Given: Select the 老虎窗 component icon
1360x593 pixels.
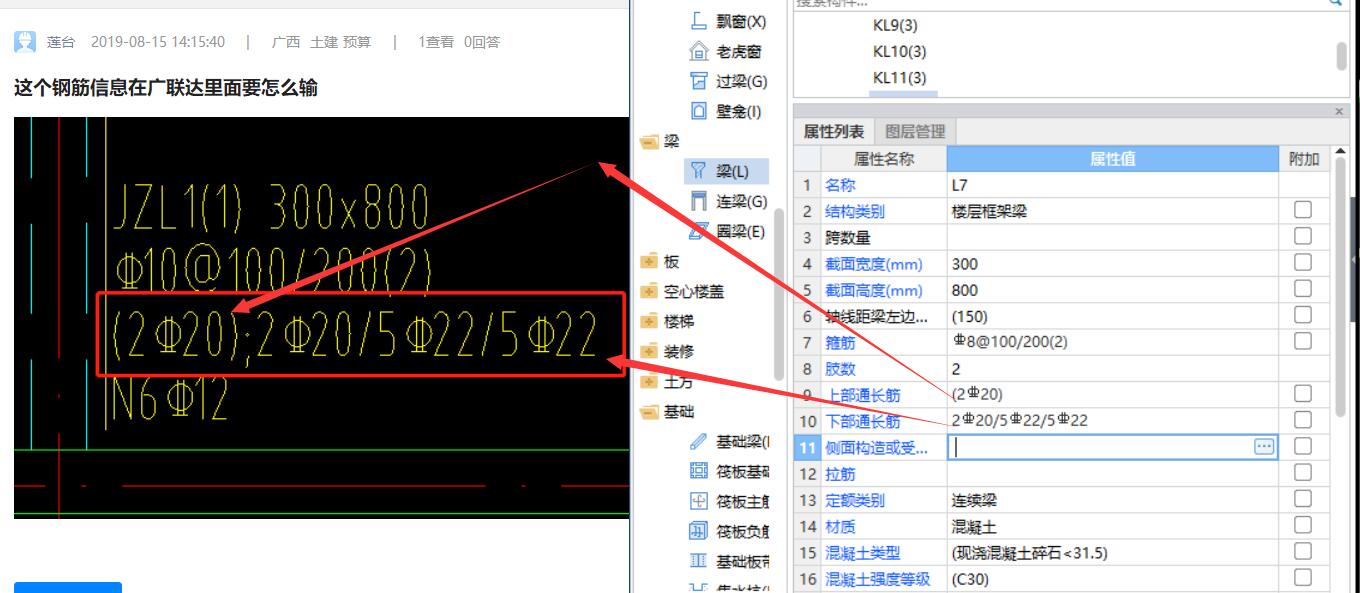Looking at the screenshot, I should point(699,52).
